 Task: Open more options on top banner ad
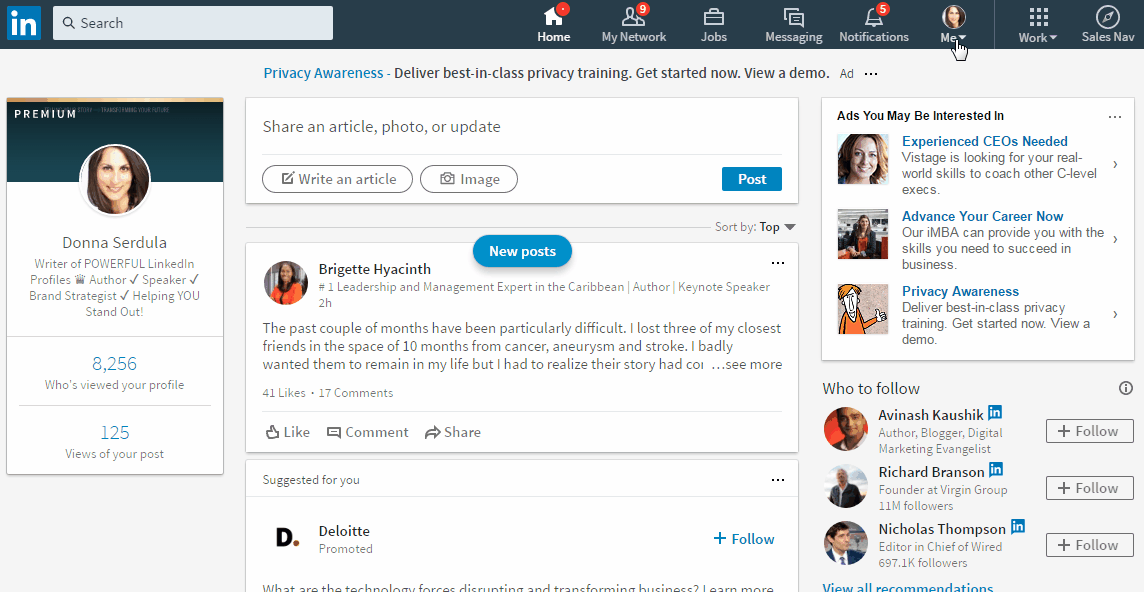click(871, 74)
